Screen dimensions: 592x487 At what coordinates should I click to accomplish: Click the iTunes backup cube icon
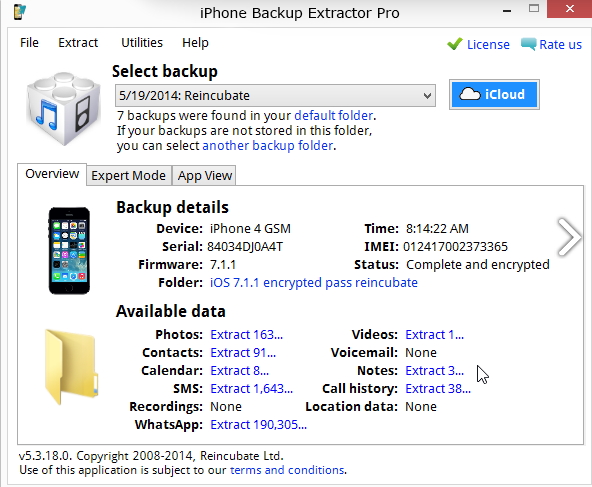tap(63, 108)
